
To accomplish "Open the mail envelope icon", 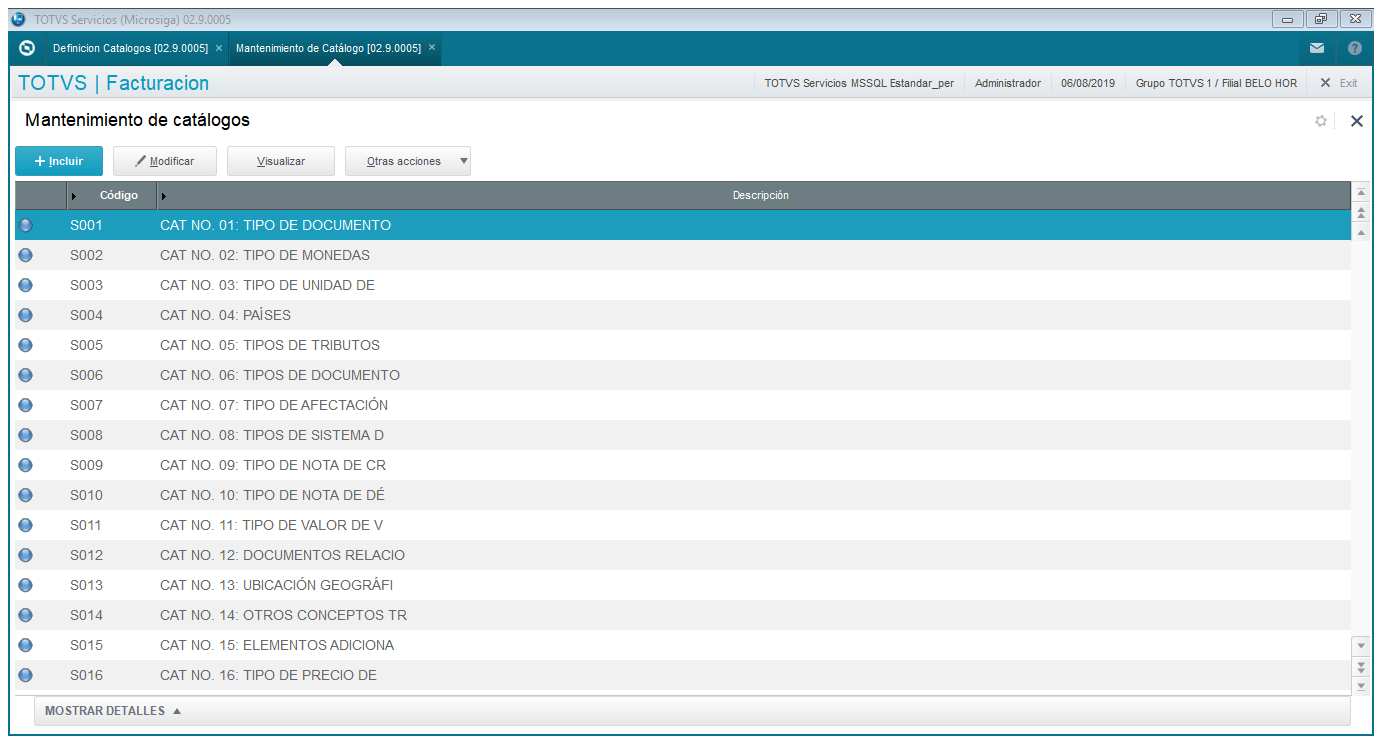I will (x=1317, y=48).
